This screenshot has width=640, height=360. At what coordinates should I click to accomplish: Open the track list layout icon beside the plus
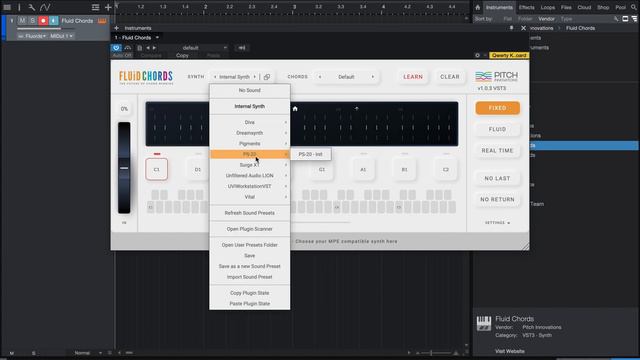pyautogui.click(x=96, y=7)
